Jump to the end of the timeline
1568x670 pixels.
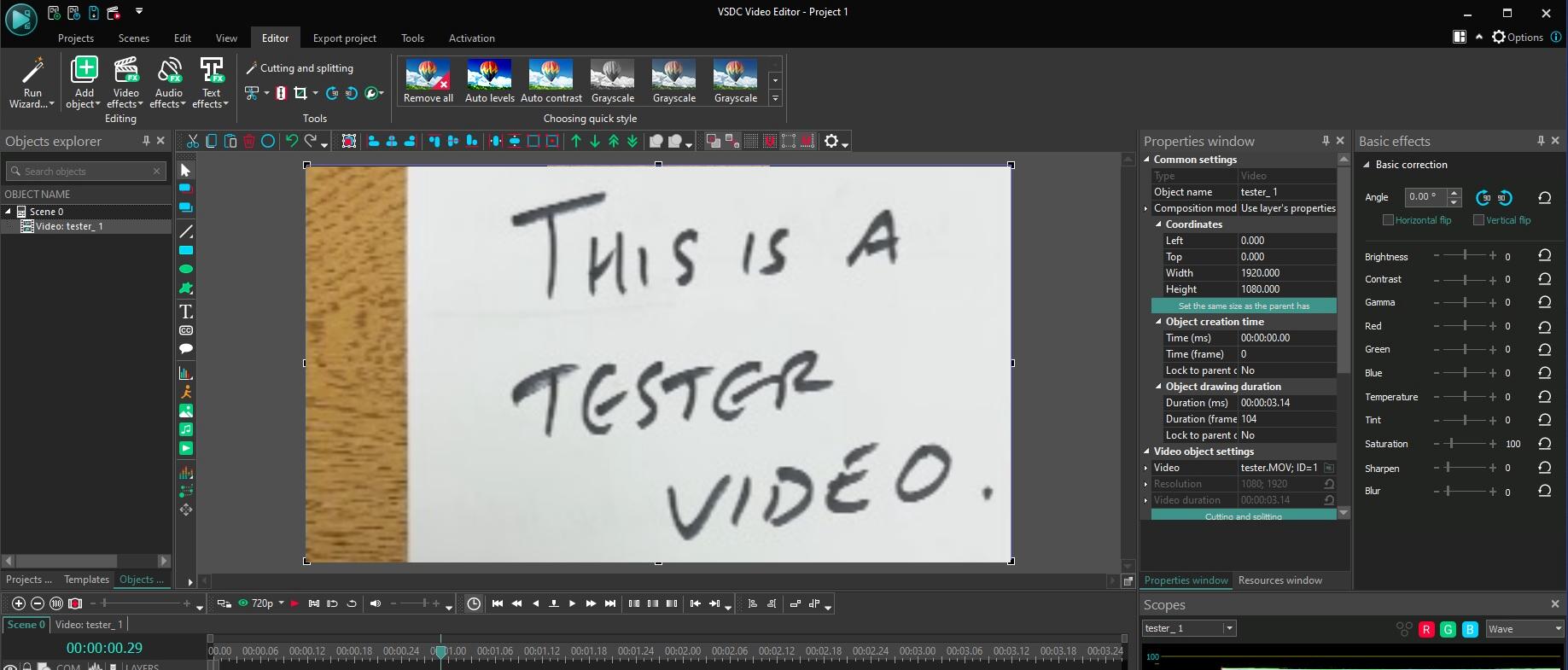(x=610, y=603)
